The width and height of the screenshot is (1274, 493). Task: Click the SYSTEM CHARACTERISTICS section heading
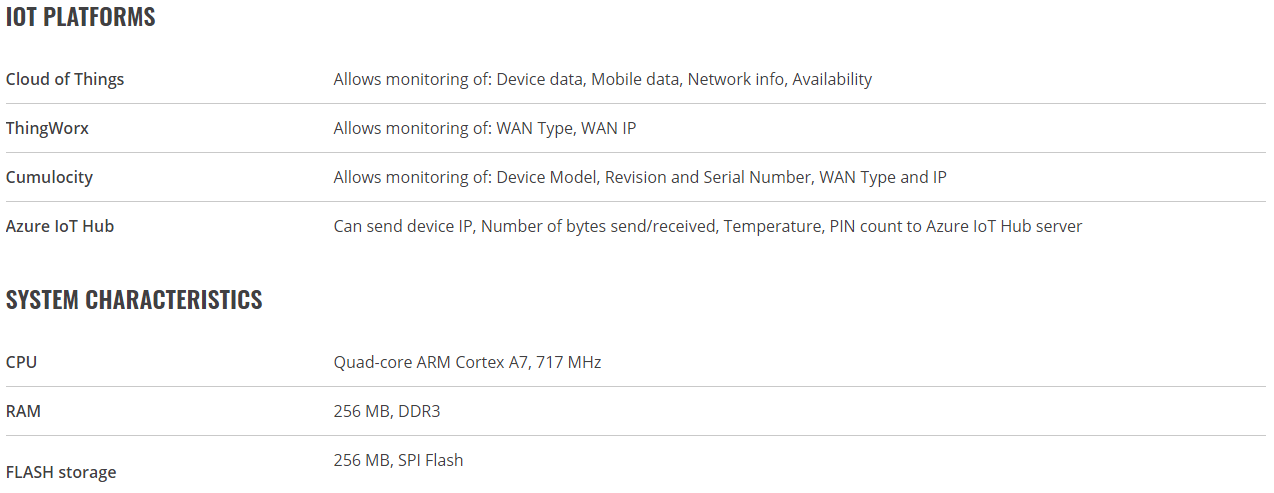tap(134, 300)
